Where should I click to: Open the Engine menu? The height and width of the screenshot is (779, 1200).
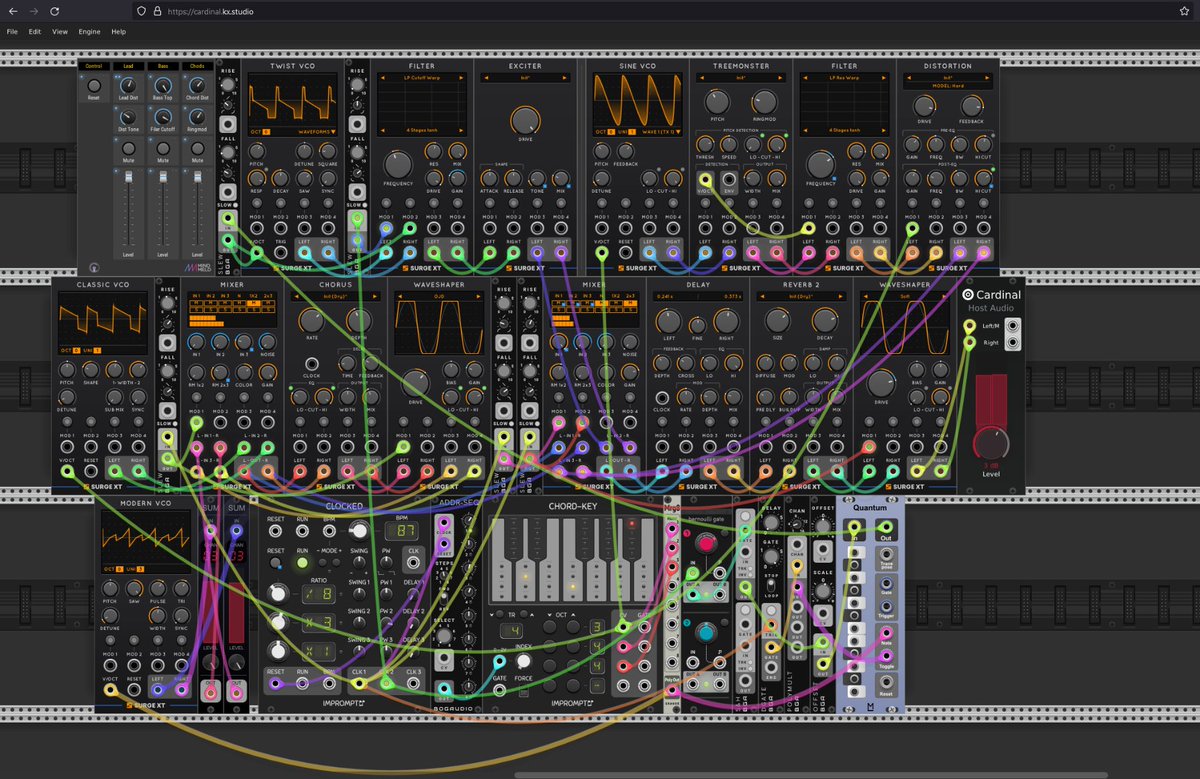point(89,31)
